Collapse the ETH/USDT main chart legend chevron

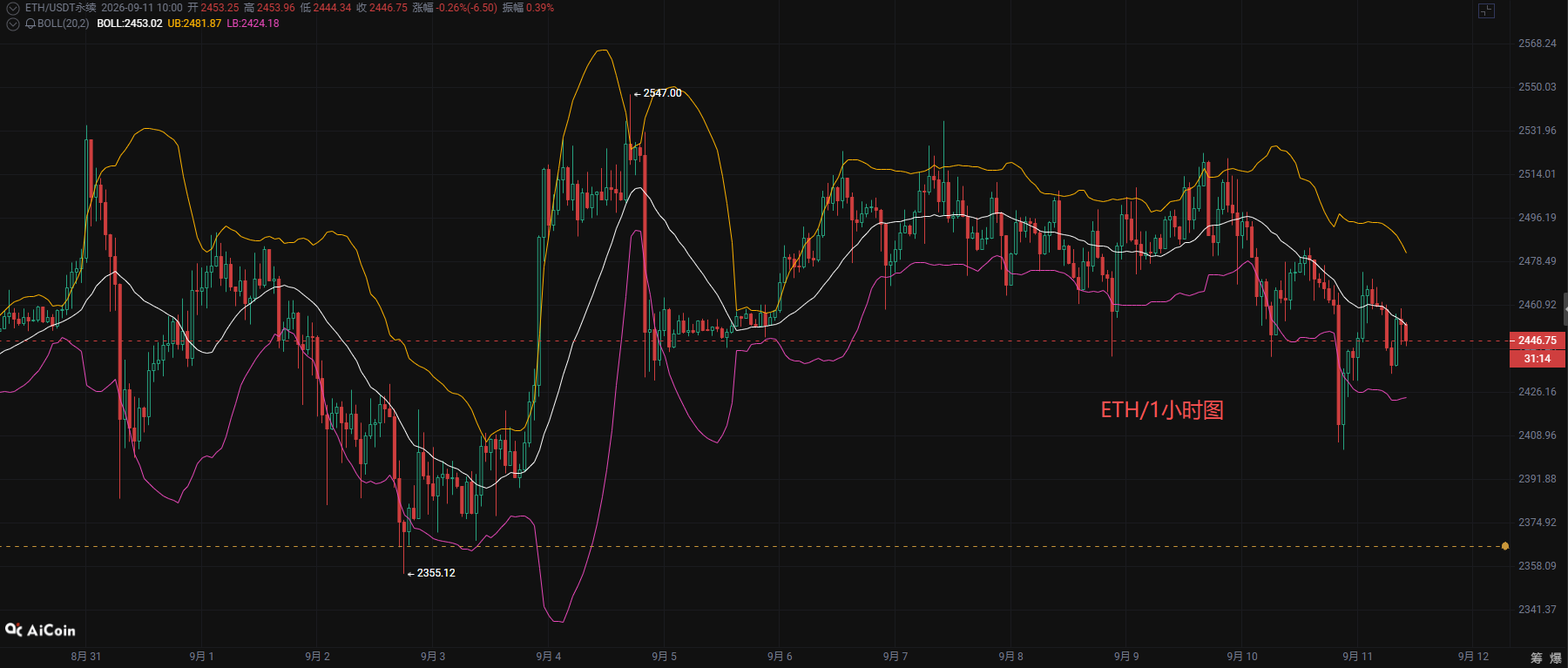[x=12, y=8]
